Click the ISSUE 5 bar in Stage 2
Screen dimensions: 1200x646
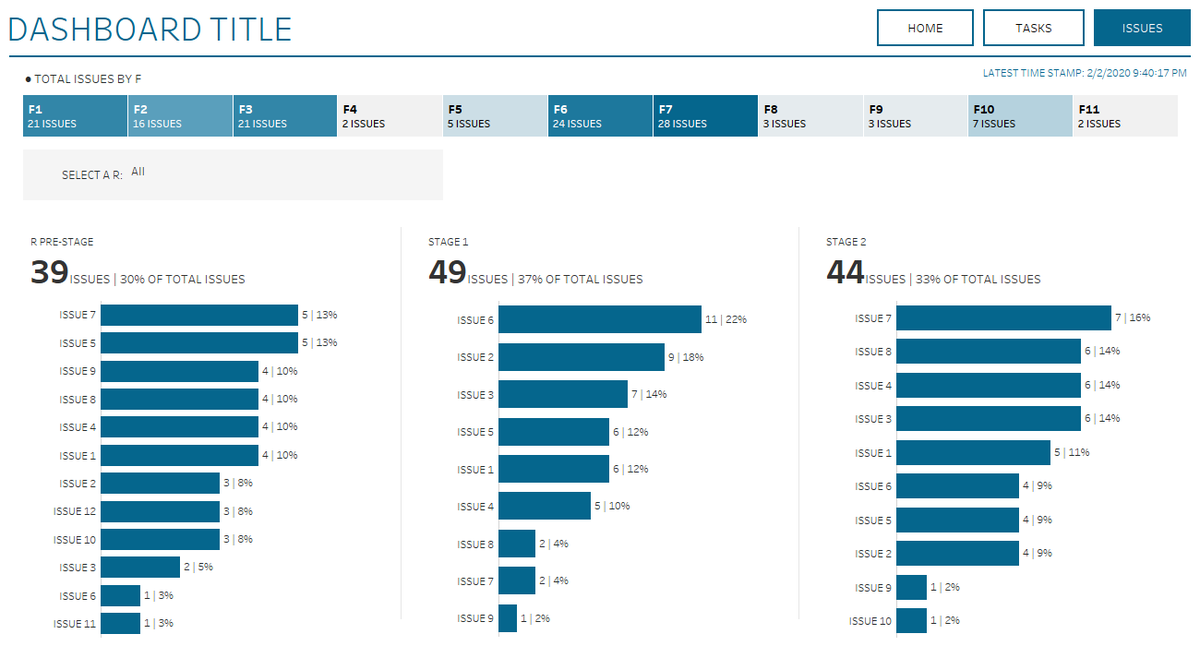pyautogui.click(x=958, y=520)
